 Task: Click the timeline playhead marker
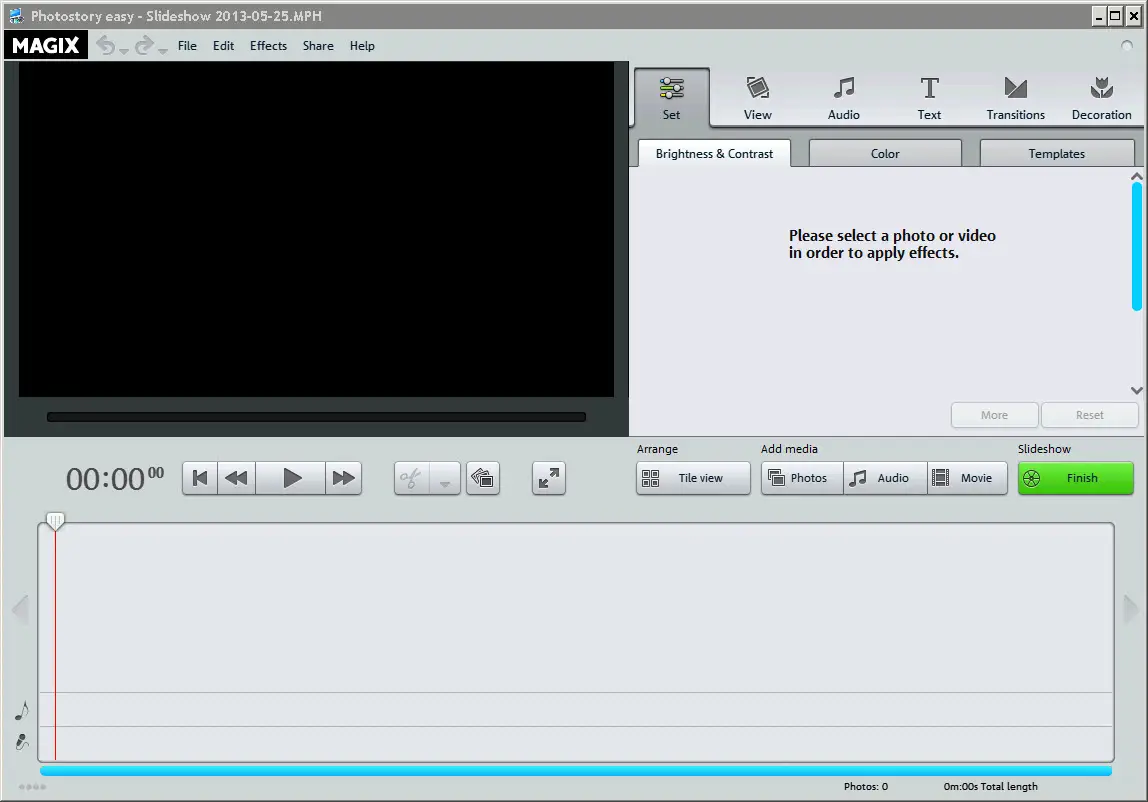tap(55, 521)
